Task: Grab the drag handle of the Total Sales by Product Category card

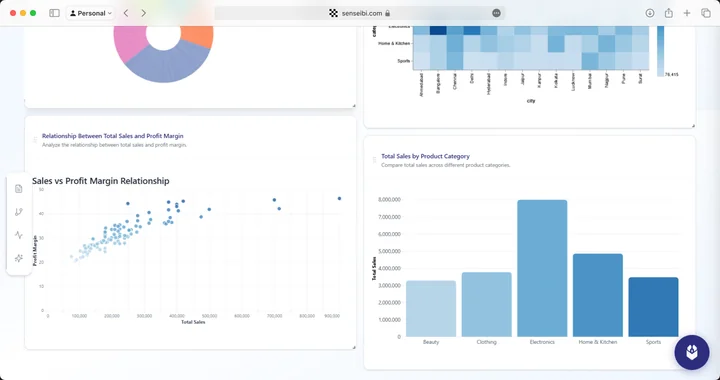Action: point(374,160)
